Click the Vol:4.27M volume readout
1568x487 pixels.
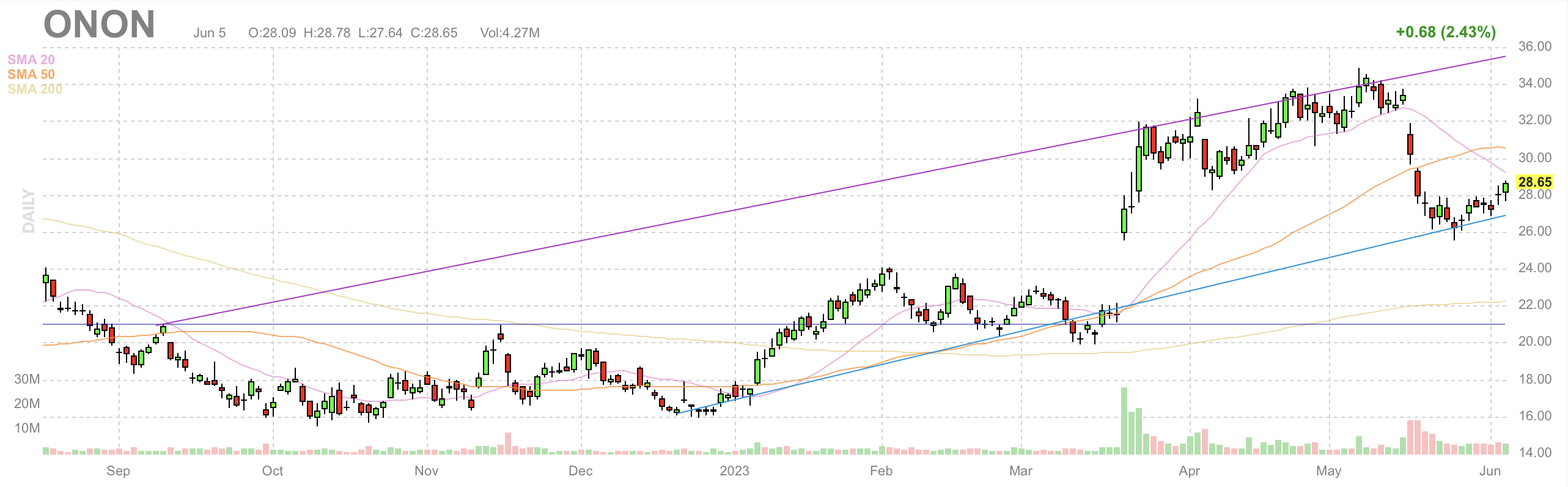click(x=509, y=33)
